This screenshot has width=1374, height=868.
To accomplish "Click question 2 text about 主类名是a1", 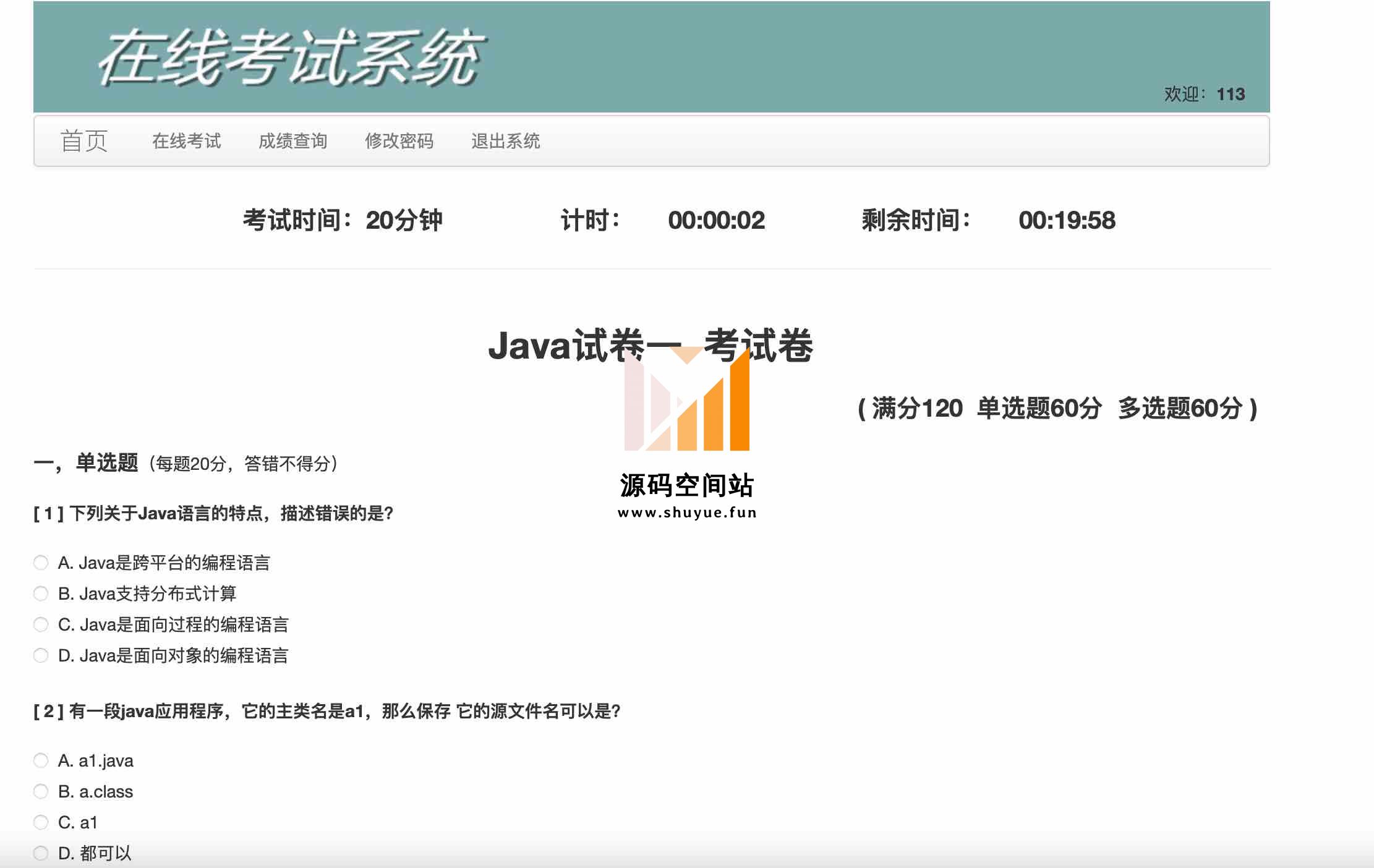I will pyautogui.click(x=327, y=711).
